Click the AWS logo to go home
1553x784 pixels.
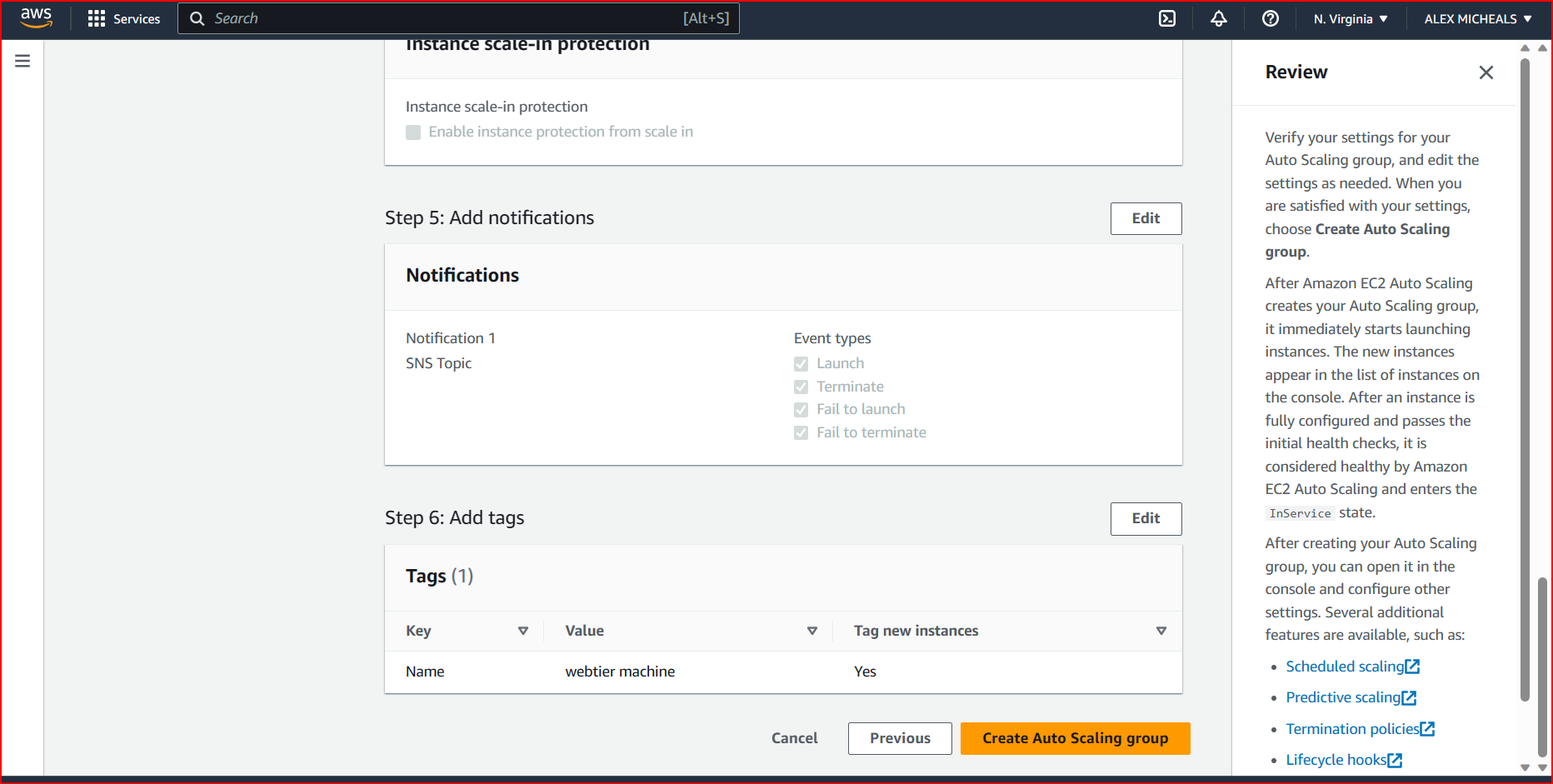35,17
